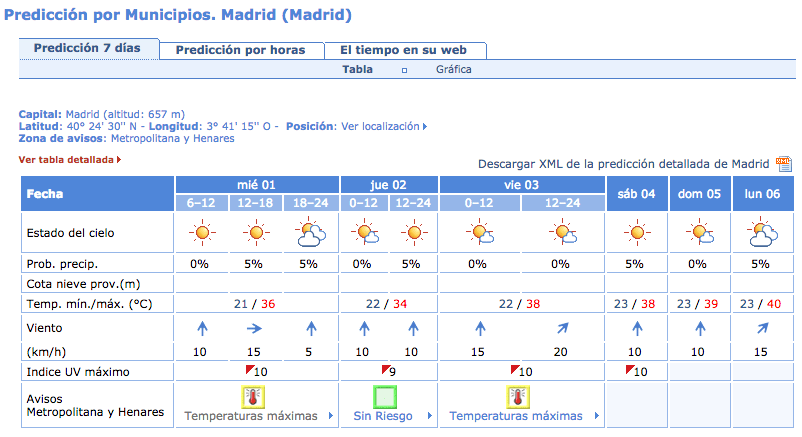Click the green Sin Riesgo square icon
The height and width of the screenshot is (437, 802).
pyautogui.click(x=385, y=397)
